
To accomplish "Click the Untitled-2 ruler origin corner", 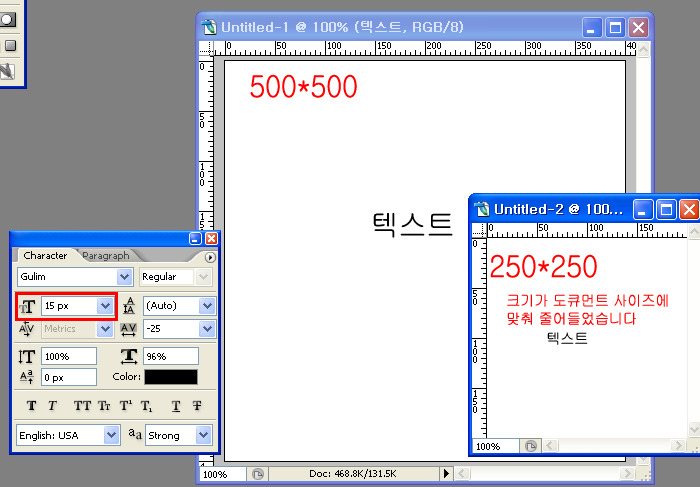I will tap(479, 230).
